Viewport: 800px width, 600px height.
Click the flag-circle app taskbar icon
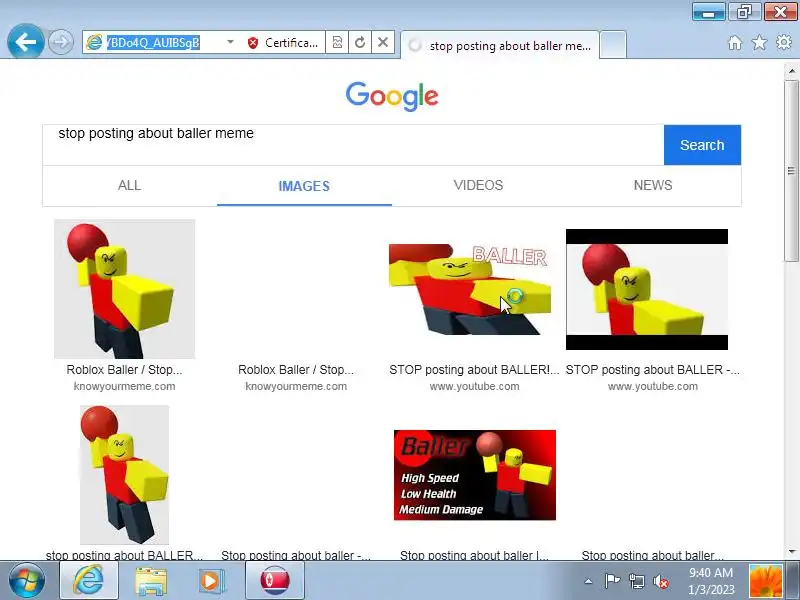275,581
